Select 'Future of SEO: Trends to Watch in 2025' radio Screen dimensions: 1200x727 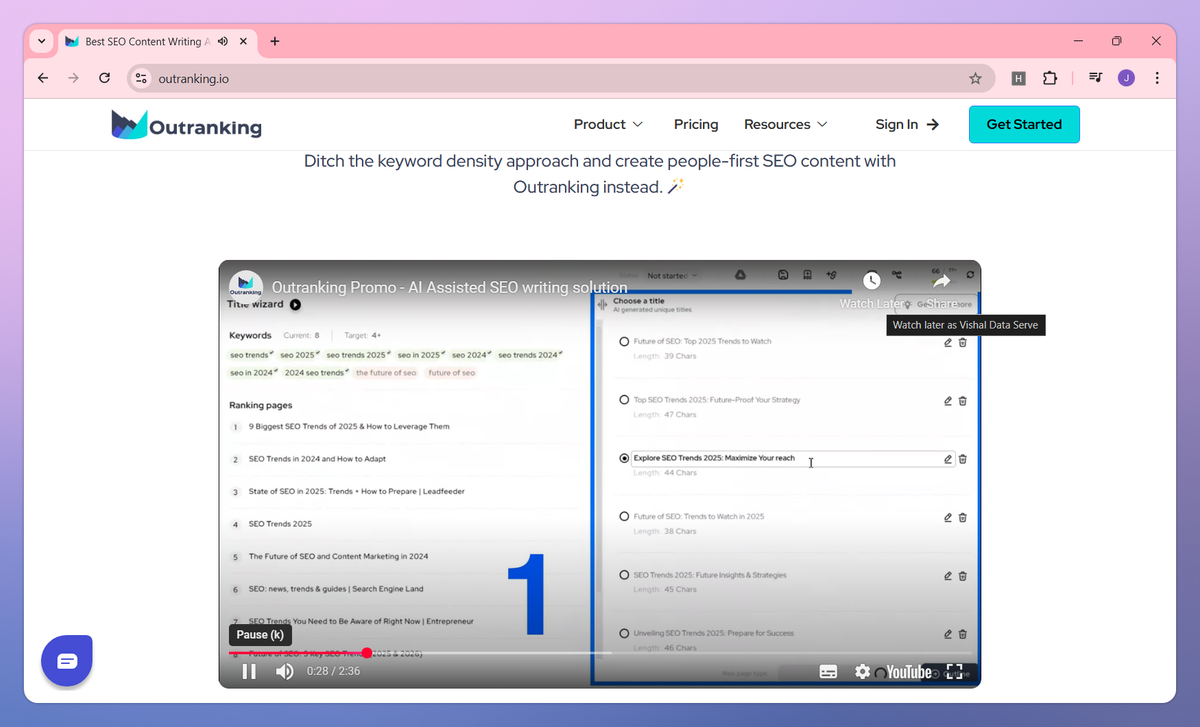coord(625,517)
